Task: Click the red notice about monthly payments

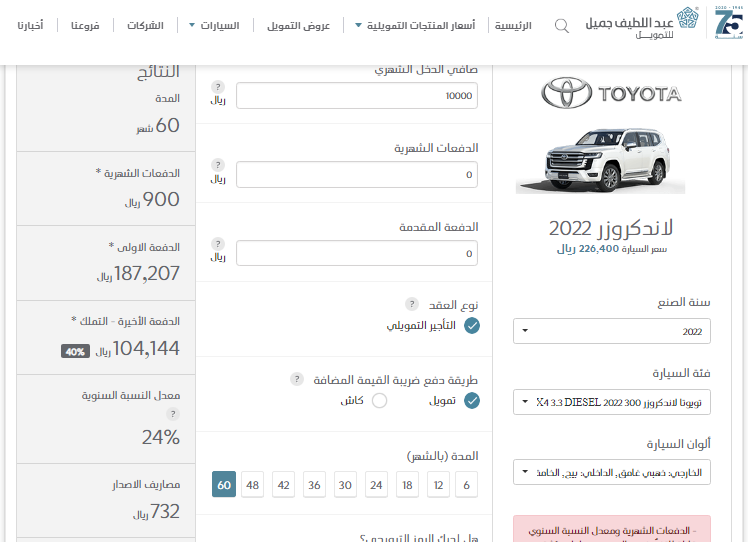Action: pyautogui.click(x=612, y=529)
